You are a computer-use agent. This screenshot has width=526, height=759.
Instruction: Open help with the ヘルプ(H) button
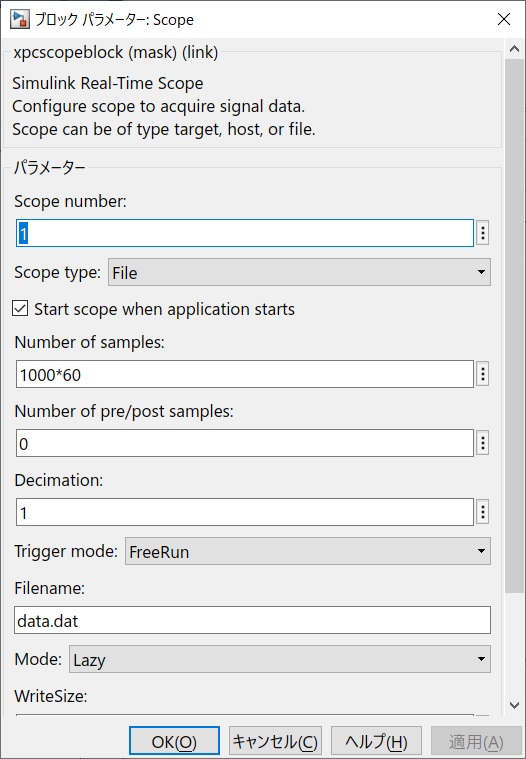coord(376,741)
